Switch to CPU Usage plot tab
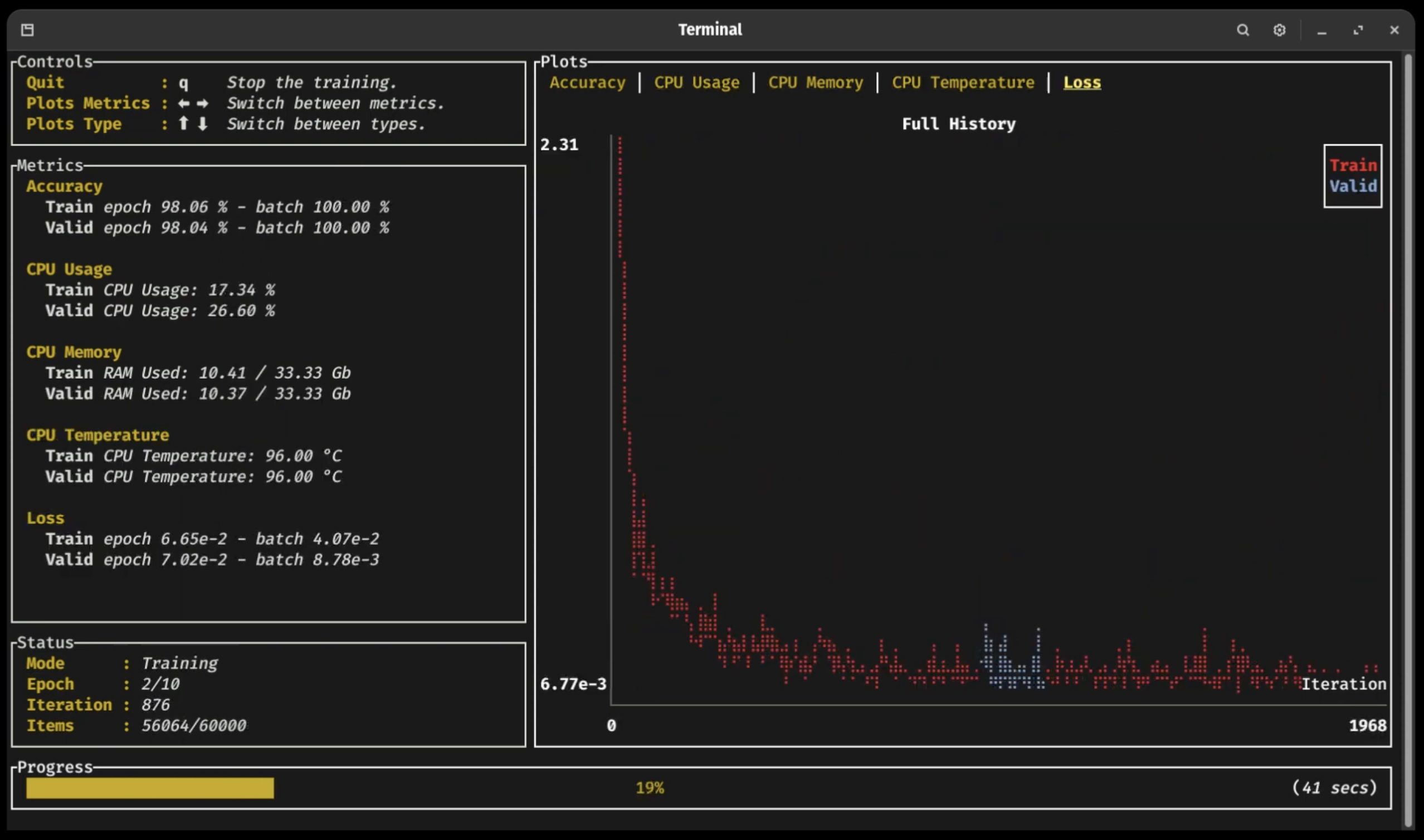 coord(697,82)
